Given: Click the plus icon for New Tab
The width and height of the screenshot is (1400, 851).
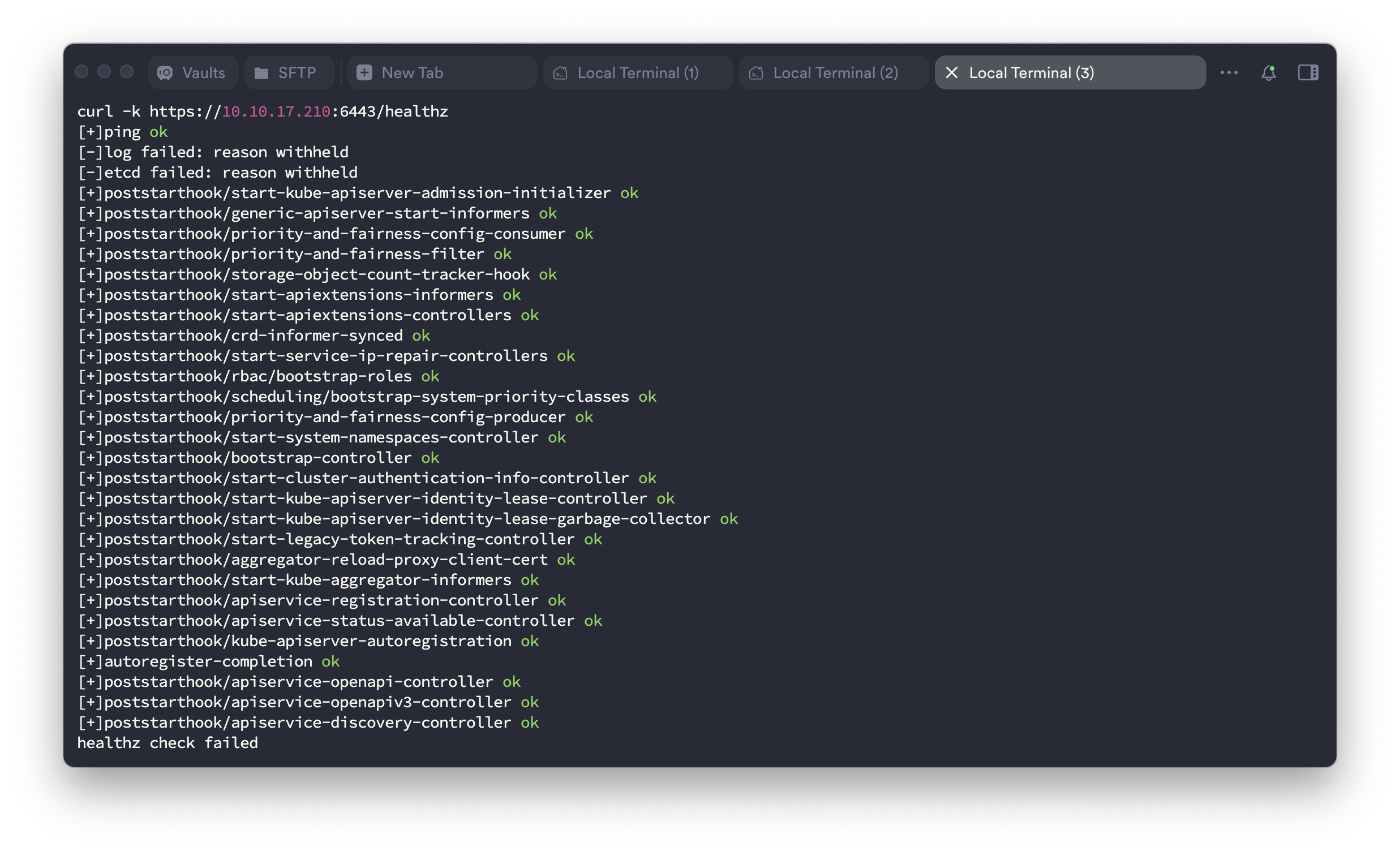Looking at the screenshot, I should [x=364, y=73].
